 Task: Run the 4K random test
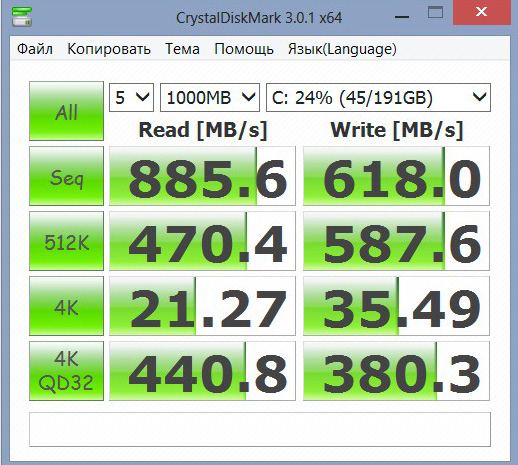66,306
